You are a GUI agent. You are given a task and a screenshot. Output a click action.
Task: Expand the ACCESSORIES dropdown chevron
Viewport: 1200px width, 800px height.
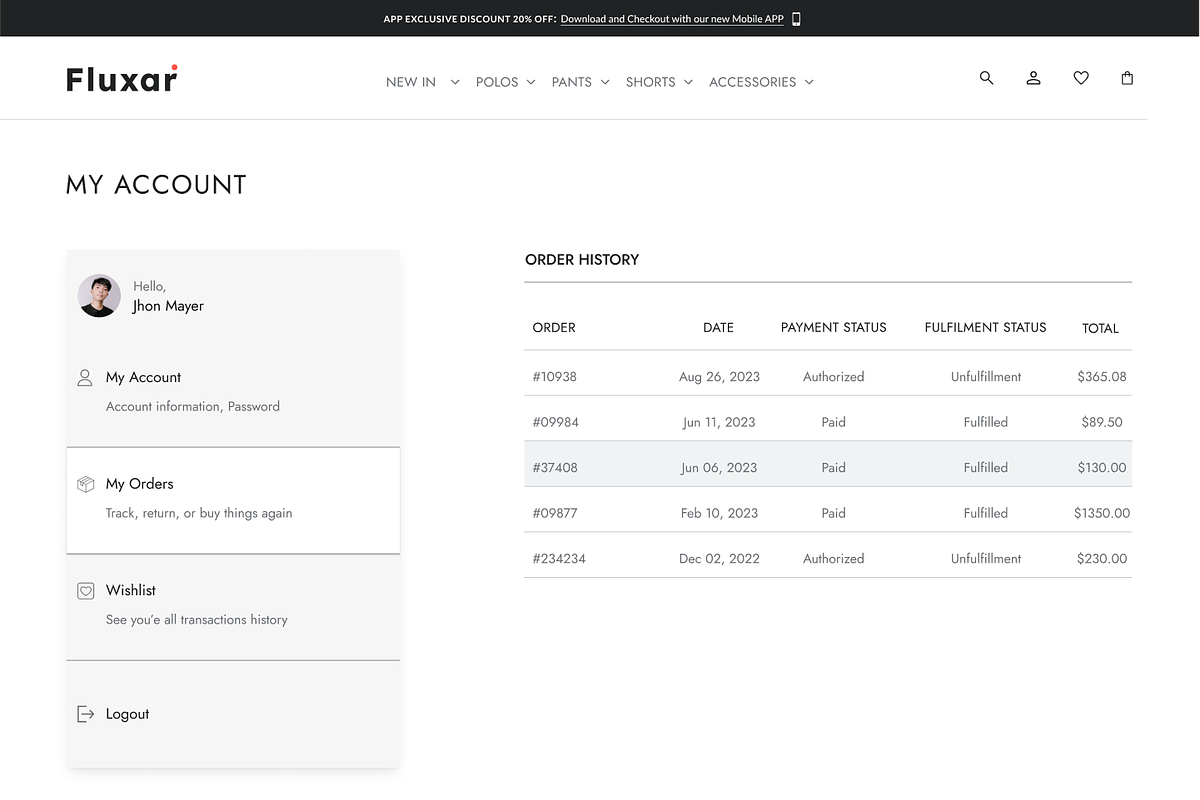click(x=809, y=82)
